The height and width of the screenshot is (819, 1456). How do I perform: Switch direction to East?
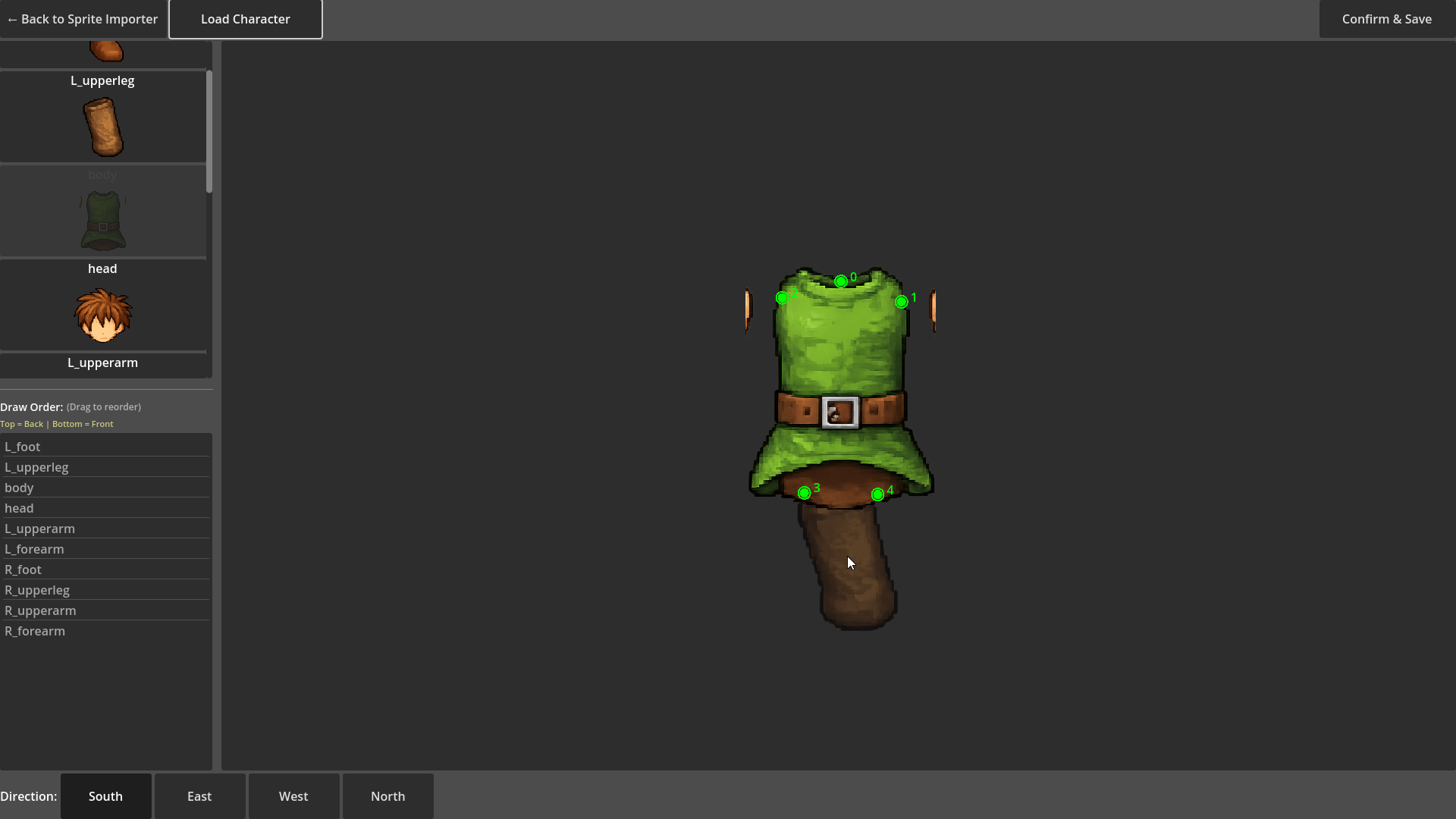(x=199, y=796)
